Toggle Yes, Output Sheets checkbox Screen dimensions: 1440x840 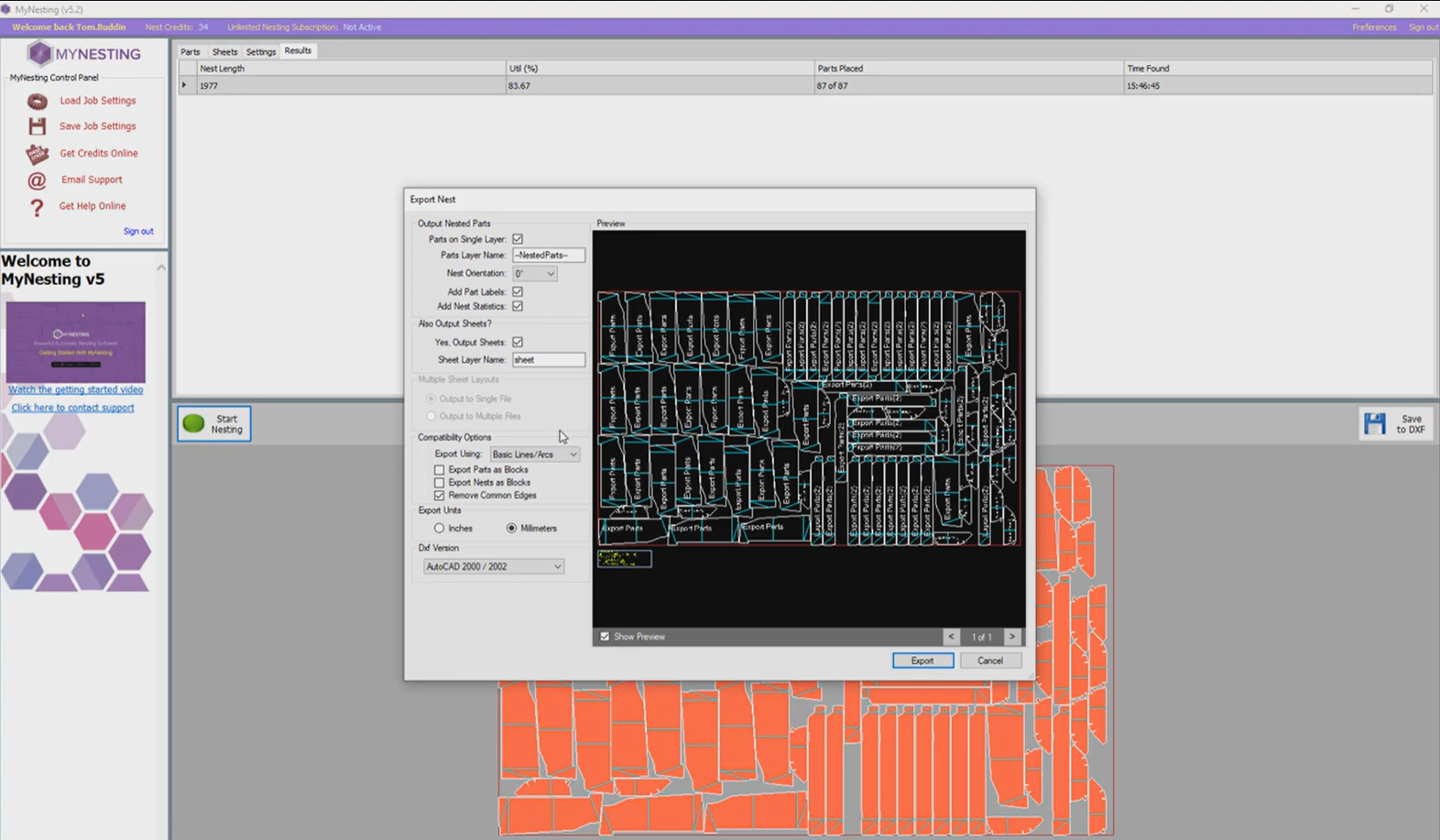[517, 342]
